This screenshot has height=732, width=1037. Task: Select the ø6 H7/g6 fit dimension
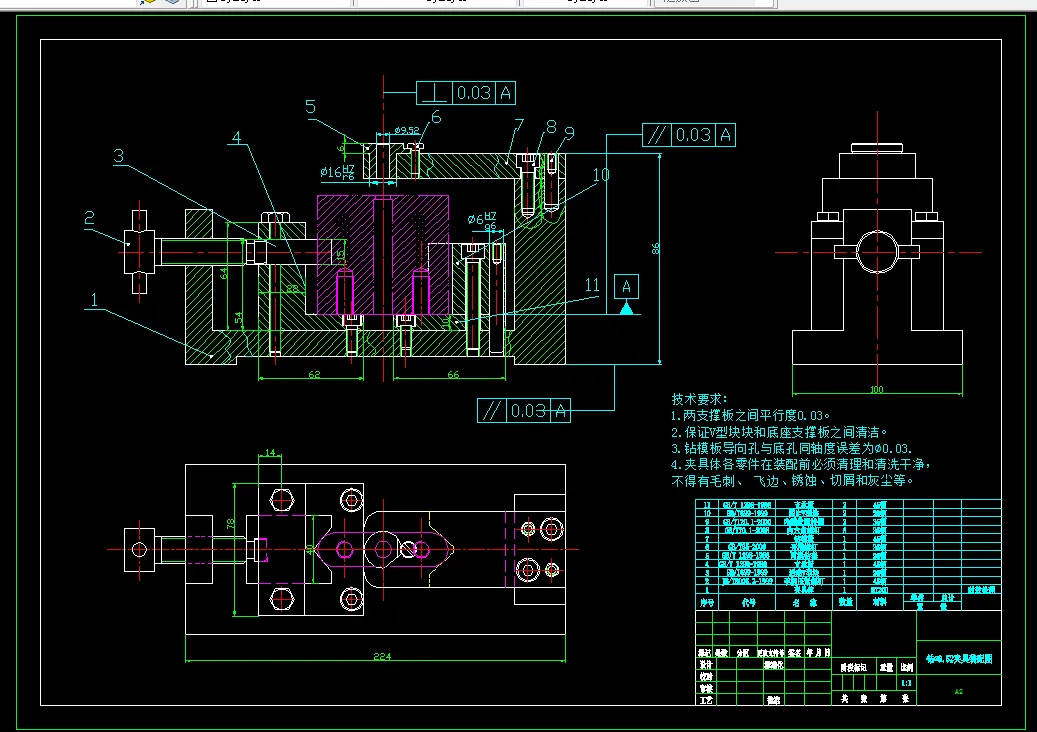[x=482, y=220]
